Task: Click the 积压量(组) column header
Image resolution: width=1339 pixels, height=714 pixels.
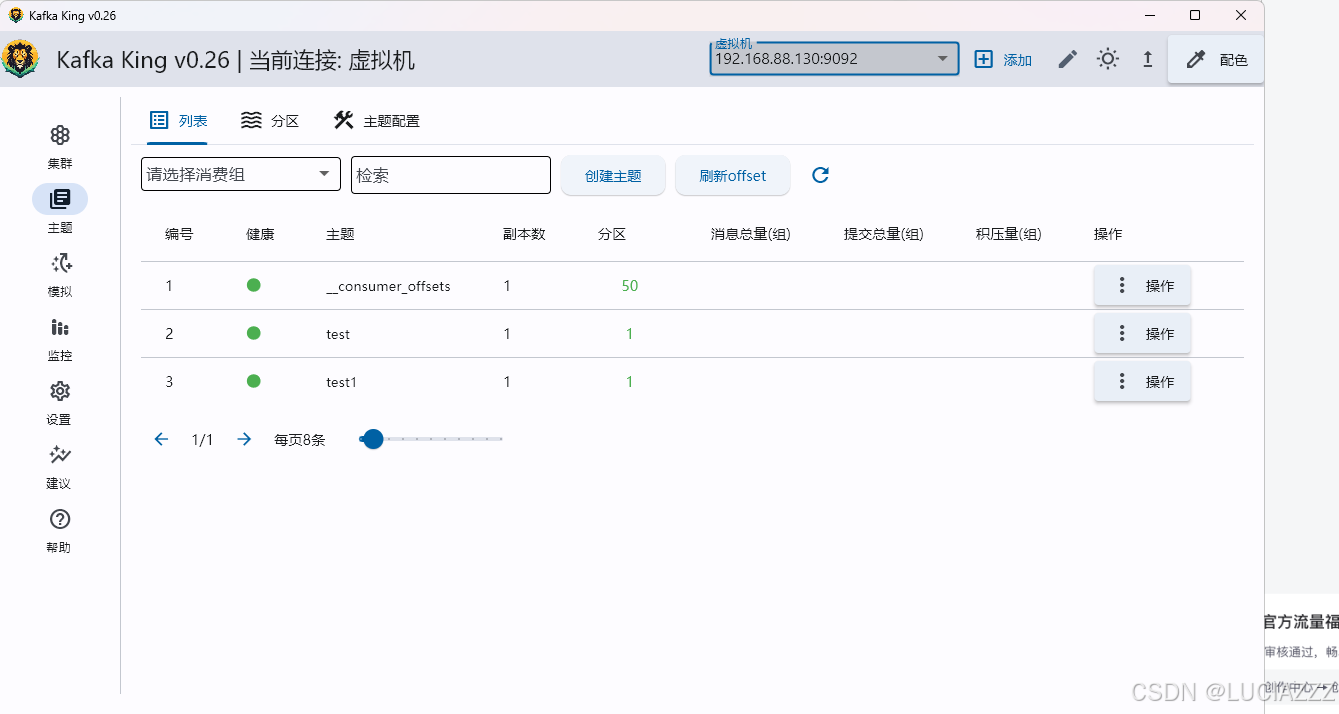Action: 1008,234
